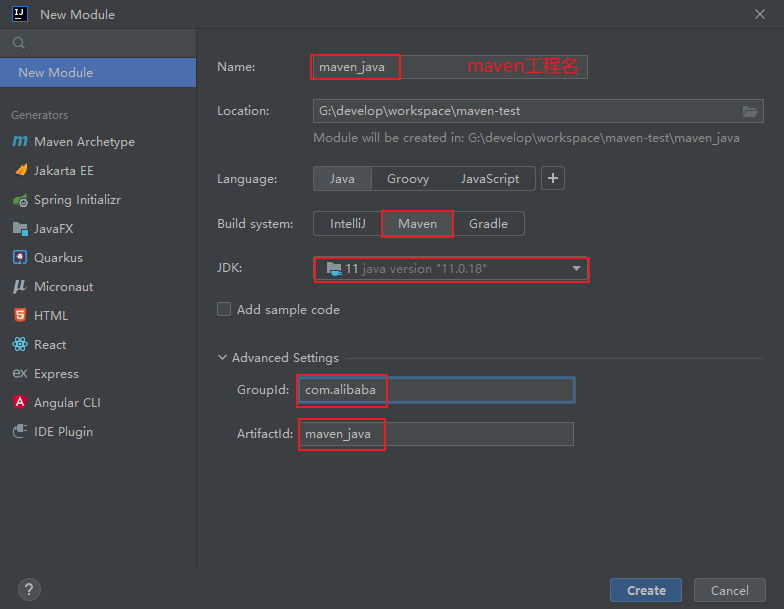Select IDE Plugin generator entry
Viewport: 784px width, 609px height.
point(98,432)
